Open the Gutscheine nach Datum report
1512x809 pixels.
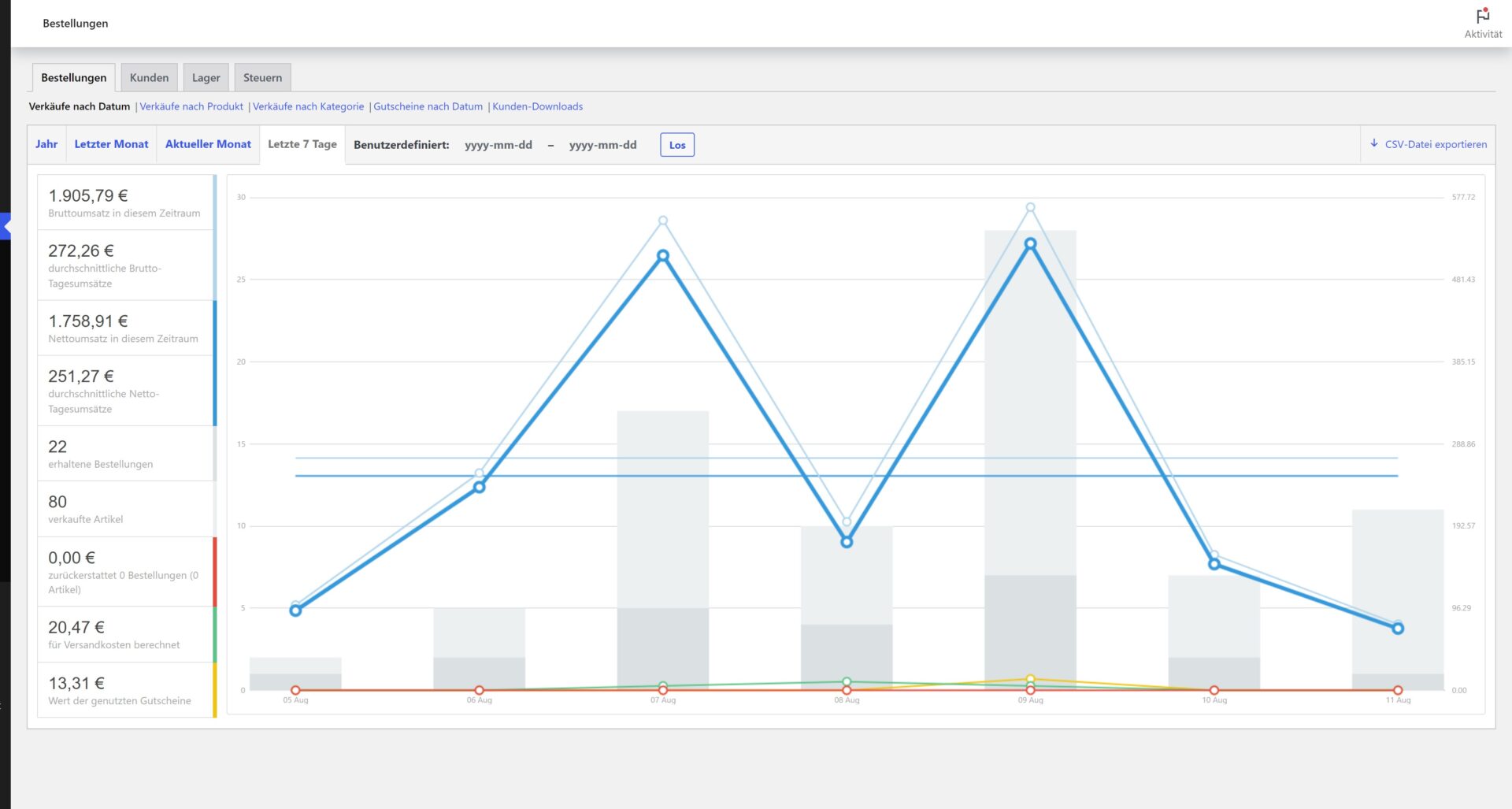point(428,106)
